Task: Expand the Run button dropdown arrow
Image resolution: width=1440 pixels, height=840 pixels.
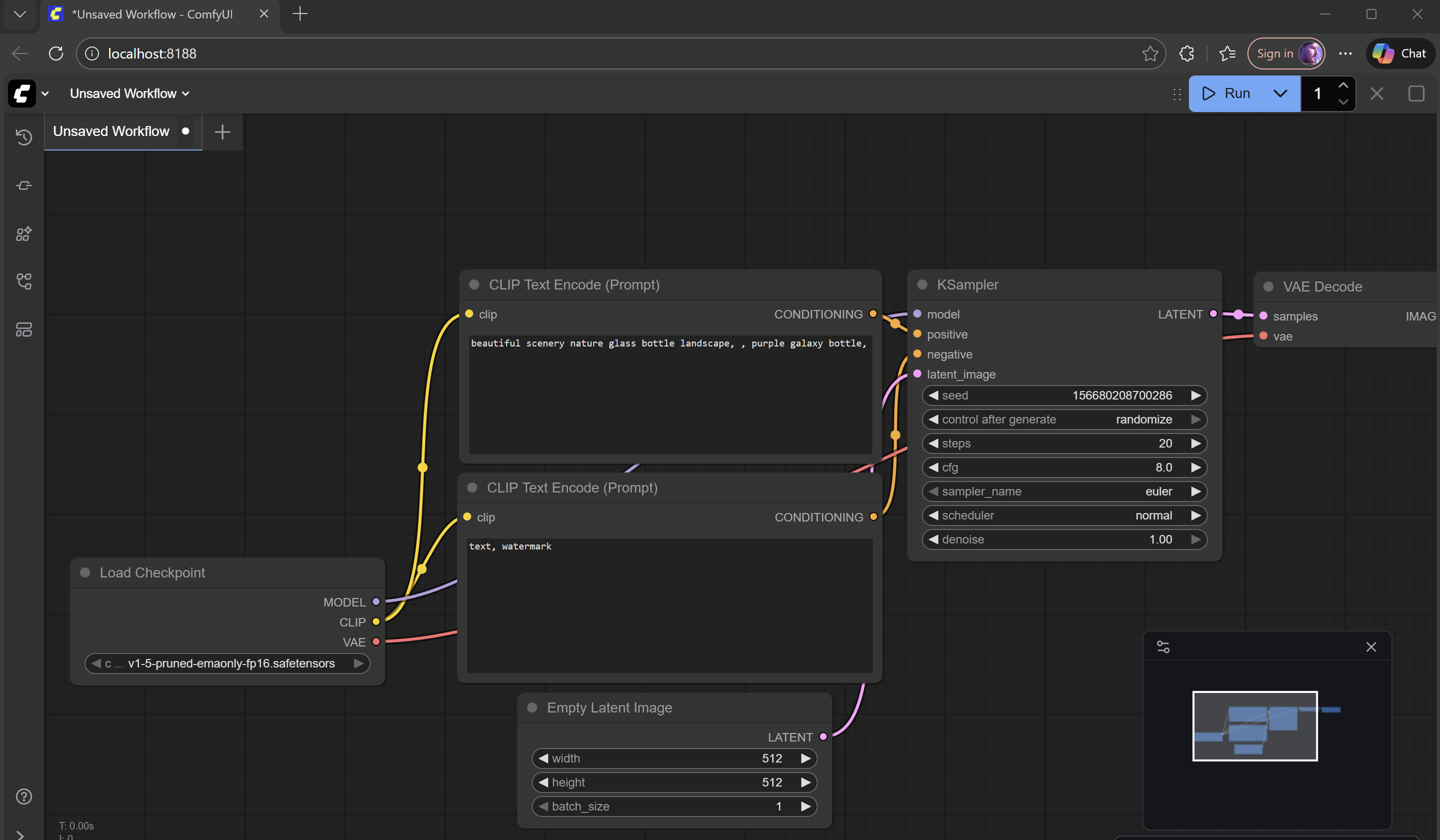Action: [x=1280, y=93]
